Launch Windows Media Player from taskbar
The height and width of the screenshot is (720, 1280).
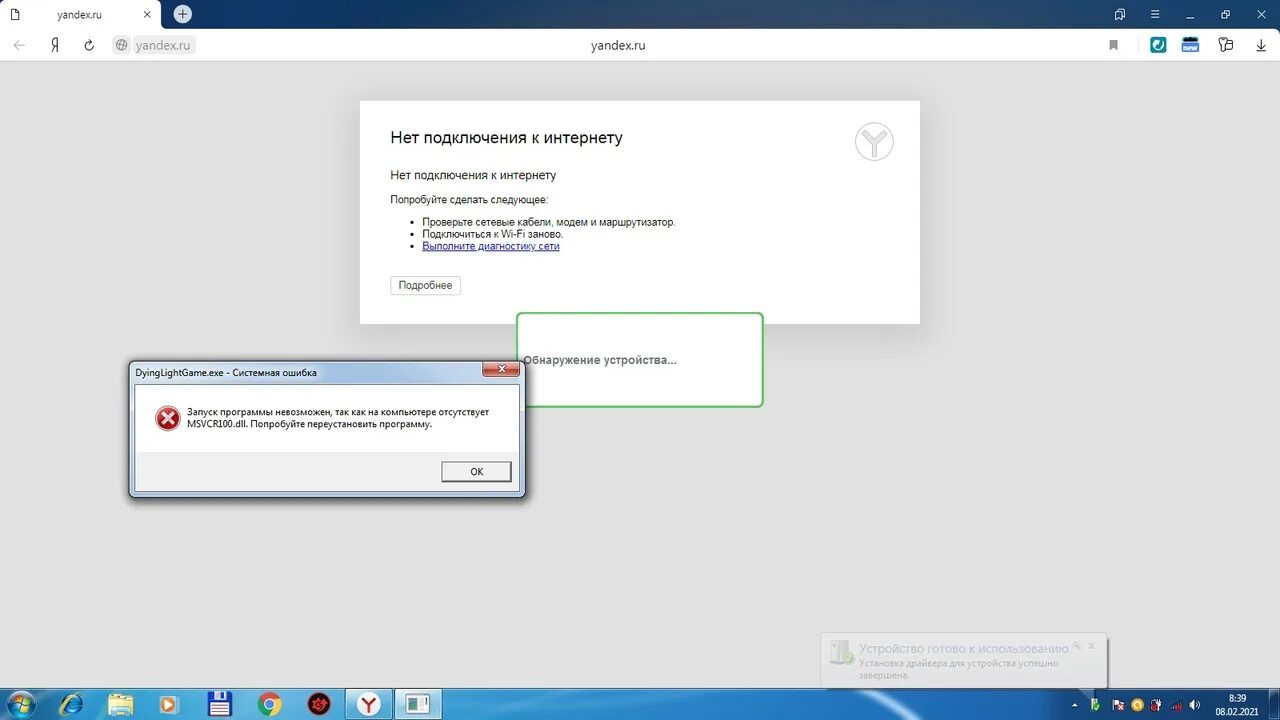point(169,704)
